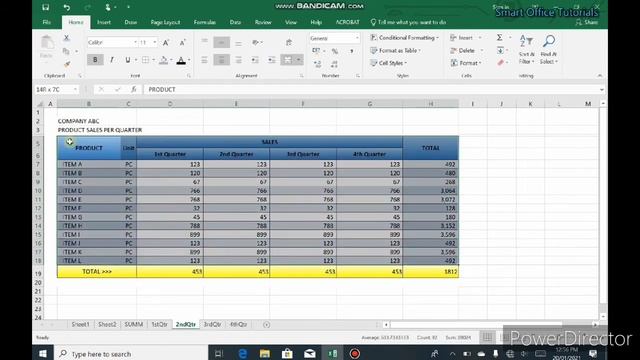
Task: Click Decrease Decimal icon
Action: pyautogui.click(x=334, y=64)
